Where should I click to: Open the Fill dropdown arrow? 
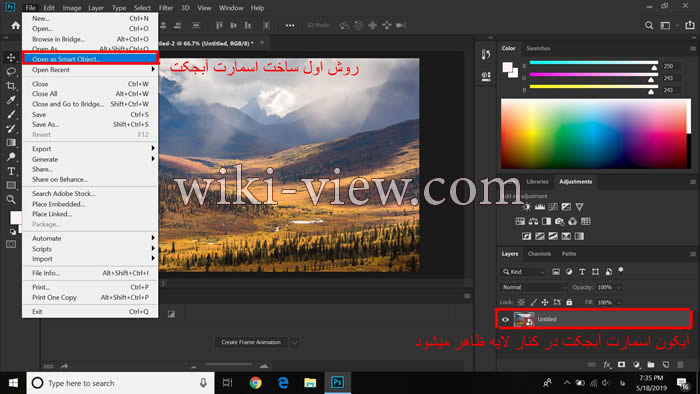tap(619, 303)
